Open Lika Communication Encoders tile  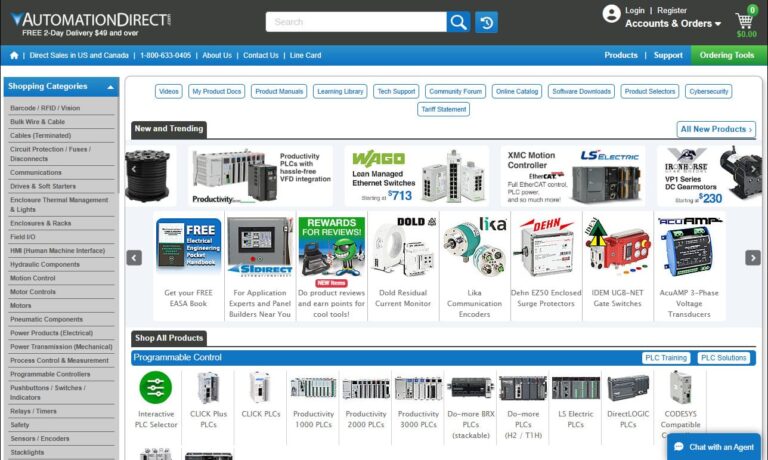point(475,266)
